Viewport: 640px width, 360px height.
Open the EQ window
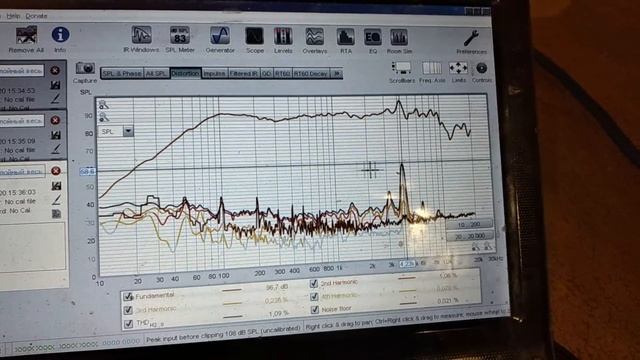click(373, 38)
